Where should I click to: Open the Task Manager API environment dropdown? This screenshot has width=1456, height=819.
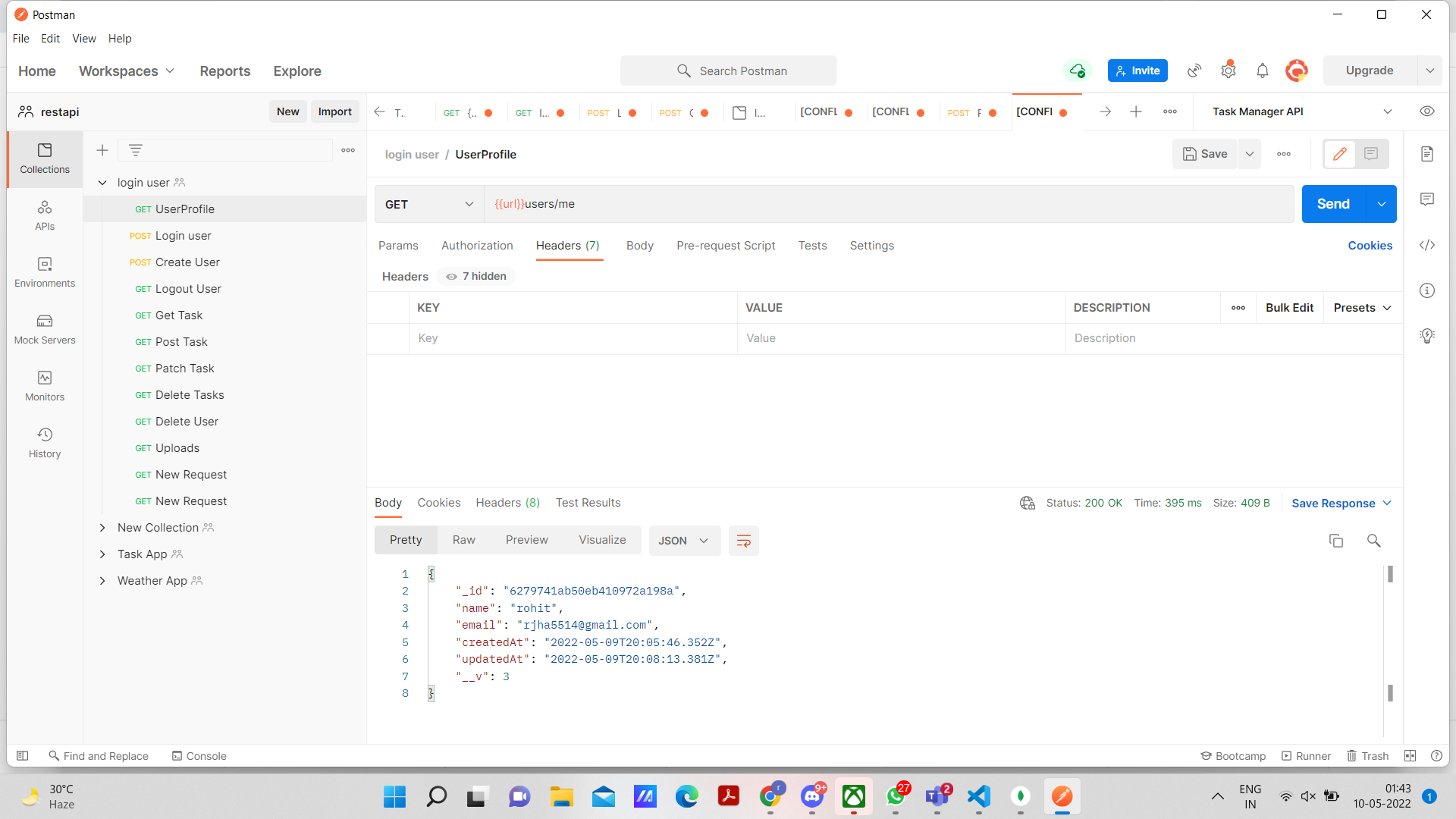click(x=1302, y=111)
